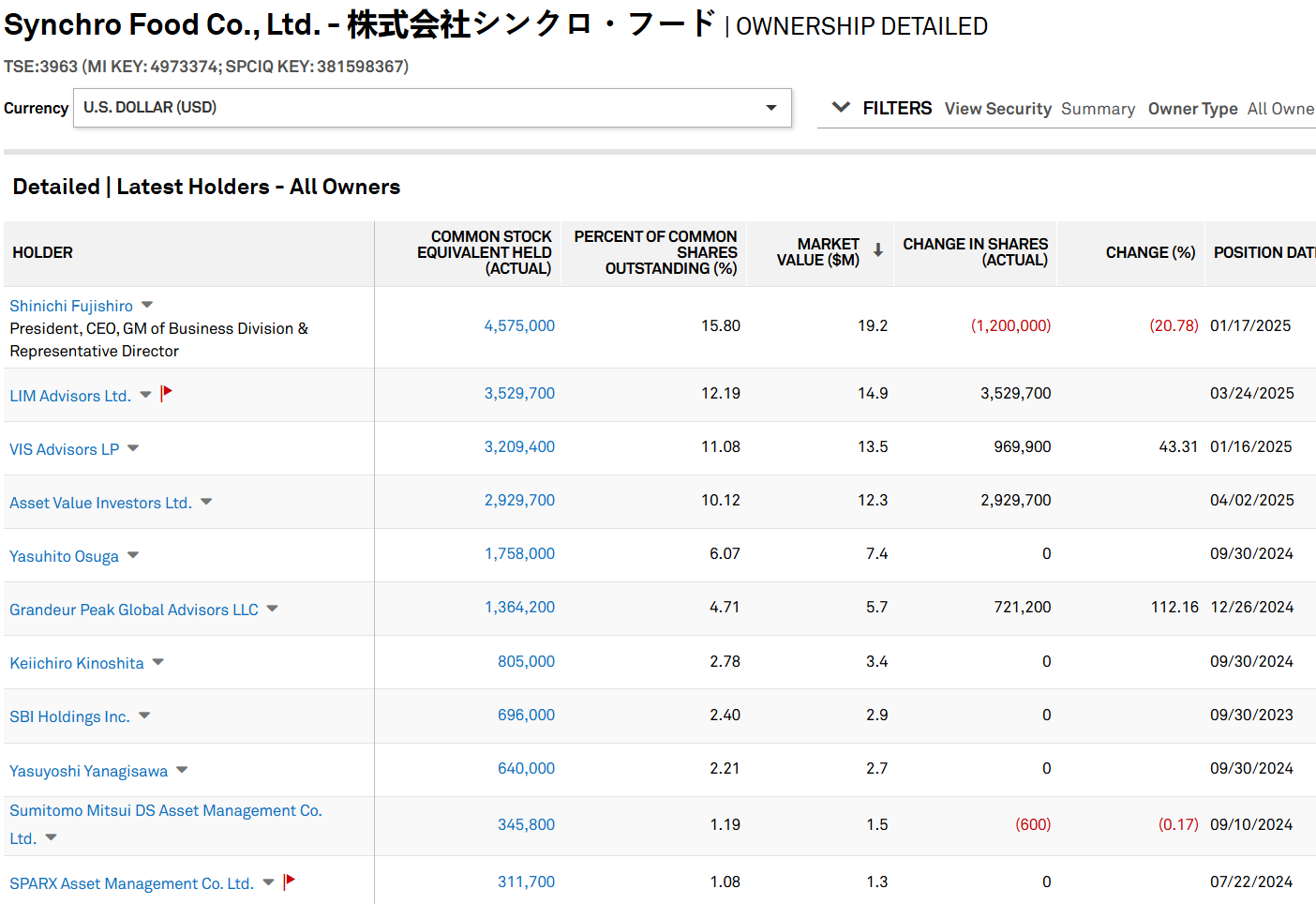This screenshot has height=904, width=1316.
Task: Open dropdown arrow next to Grandeur Peak Global
Action: (272, 609)
